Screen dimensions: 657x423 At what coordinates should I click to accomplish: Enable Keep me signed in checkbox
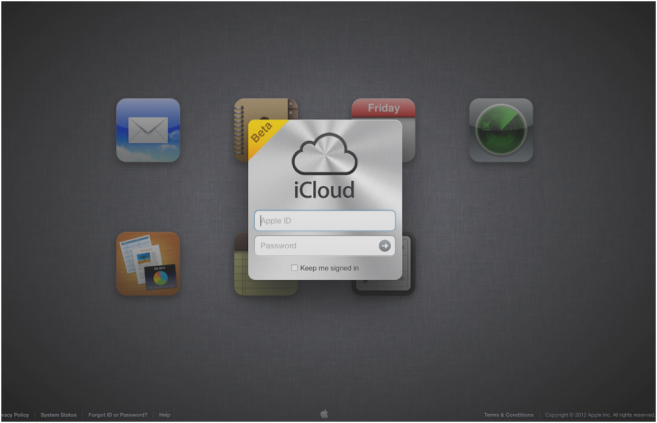click(x=295, y=268)
